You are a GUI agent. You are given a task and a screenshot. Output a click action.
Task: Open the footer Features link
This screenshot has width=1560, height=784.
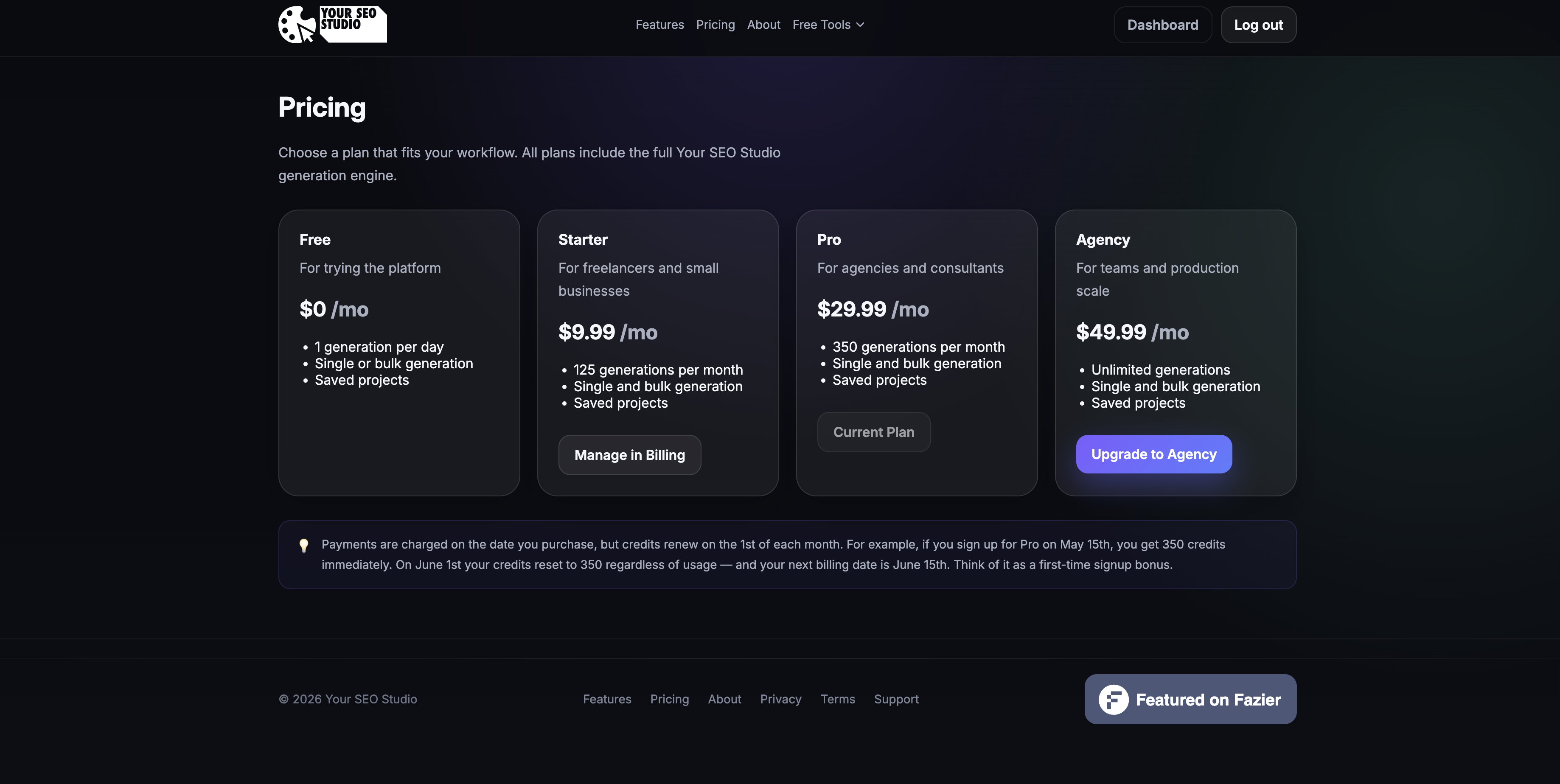[x=607, y=699]
